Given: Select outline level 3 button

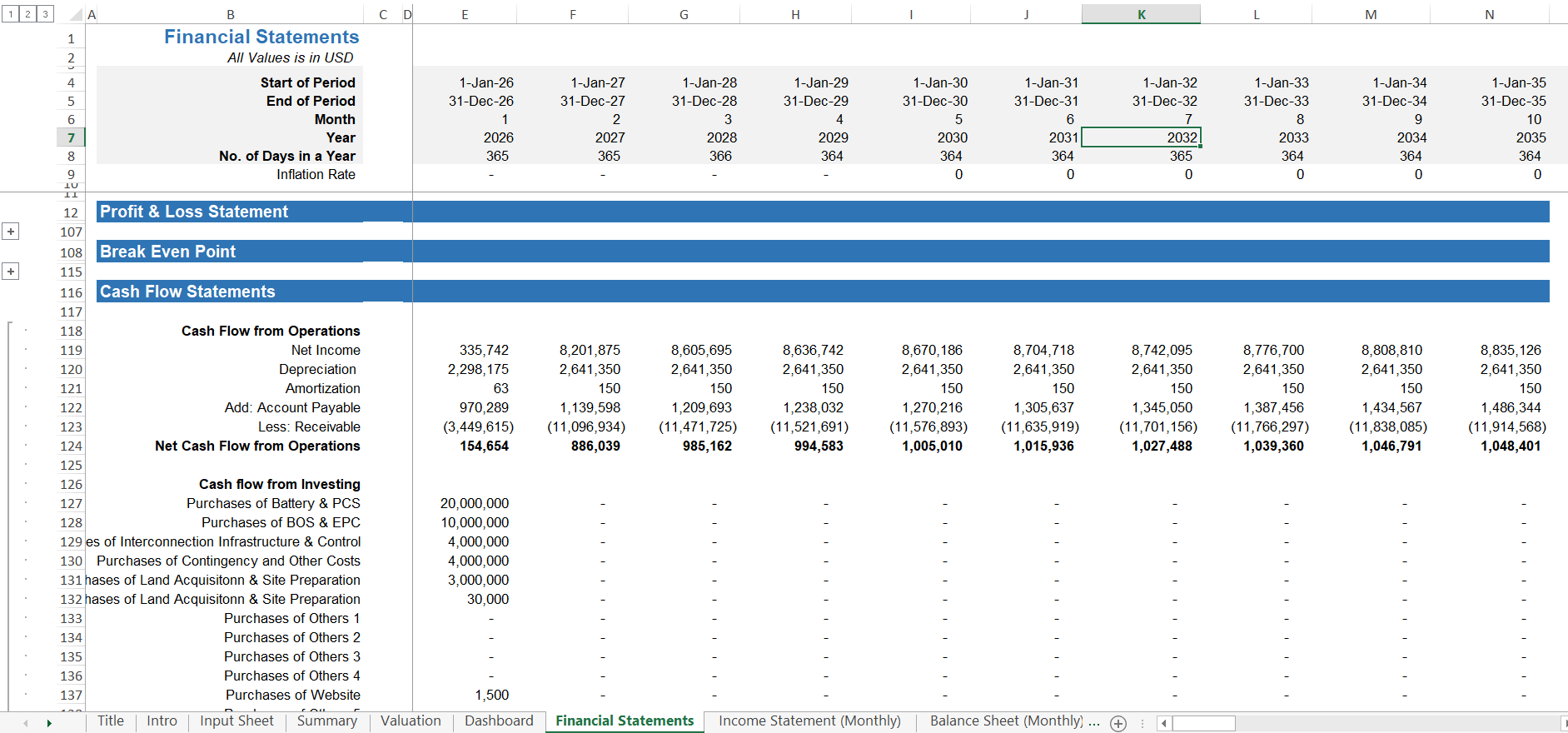Looking at the screenshot, I should click(45, 14).
